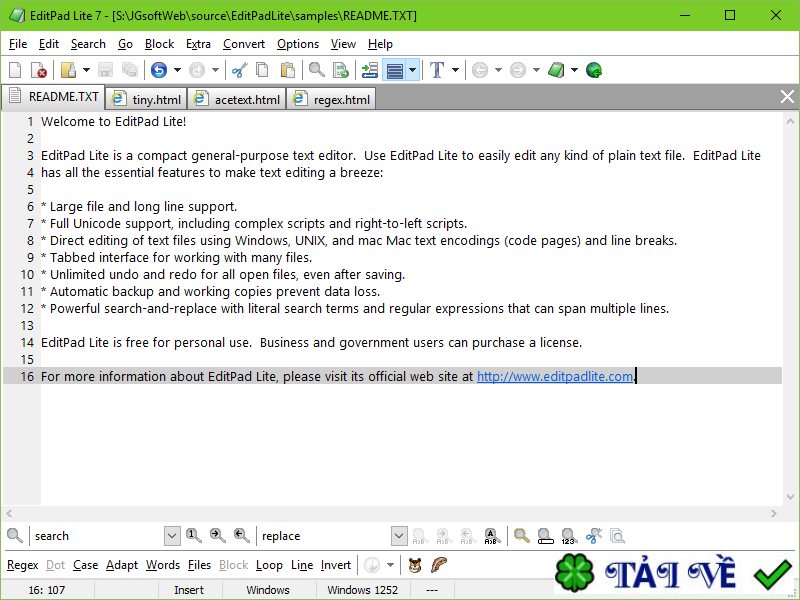Screen dimensions: 800x600
Task: Click the Find Previous magnifier icon
Action: pos(241,536)
